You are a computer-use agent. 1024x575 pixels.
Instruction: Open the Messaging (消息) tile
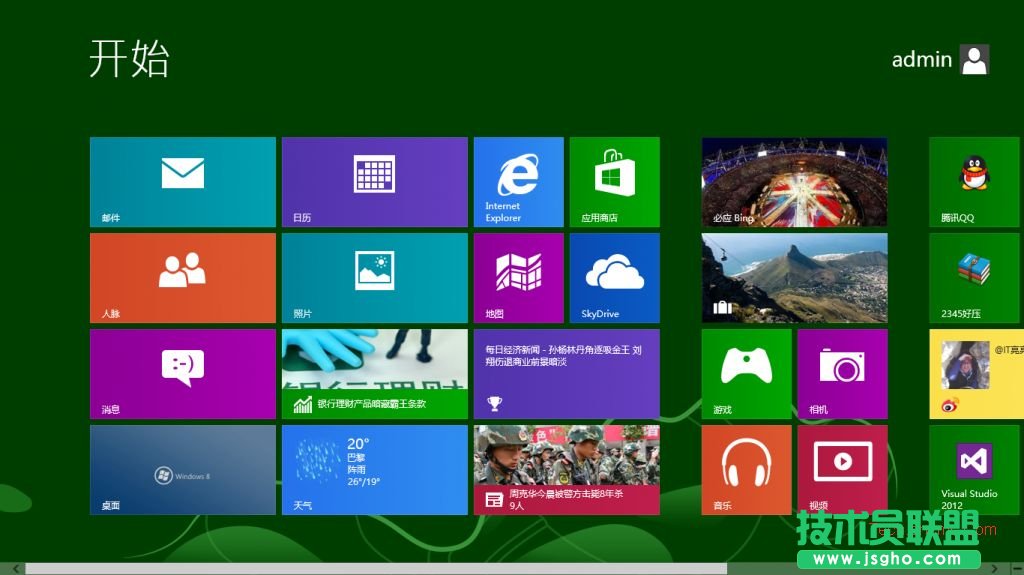click(182, 374)
